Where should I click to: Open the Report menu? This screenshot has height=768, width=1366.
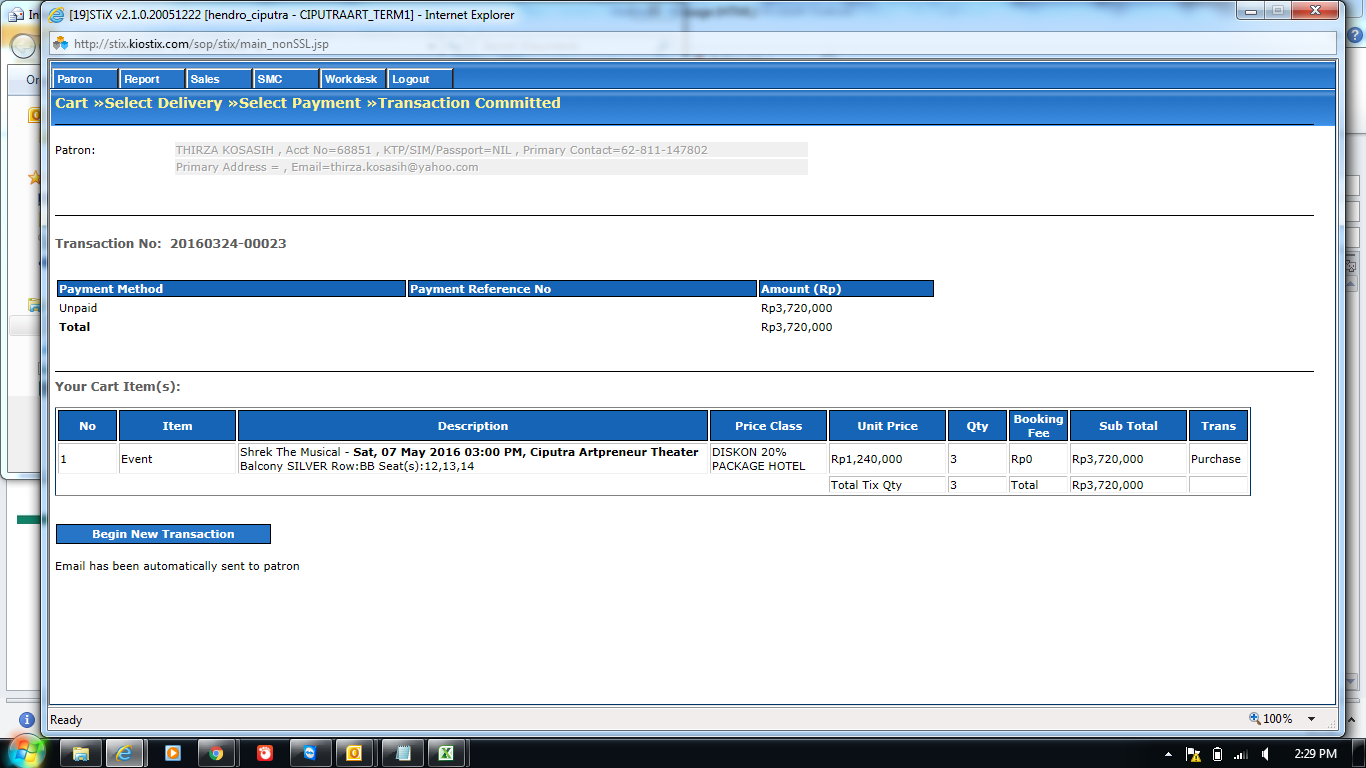pos(142,79)
